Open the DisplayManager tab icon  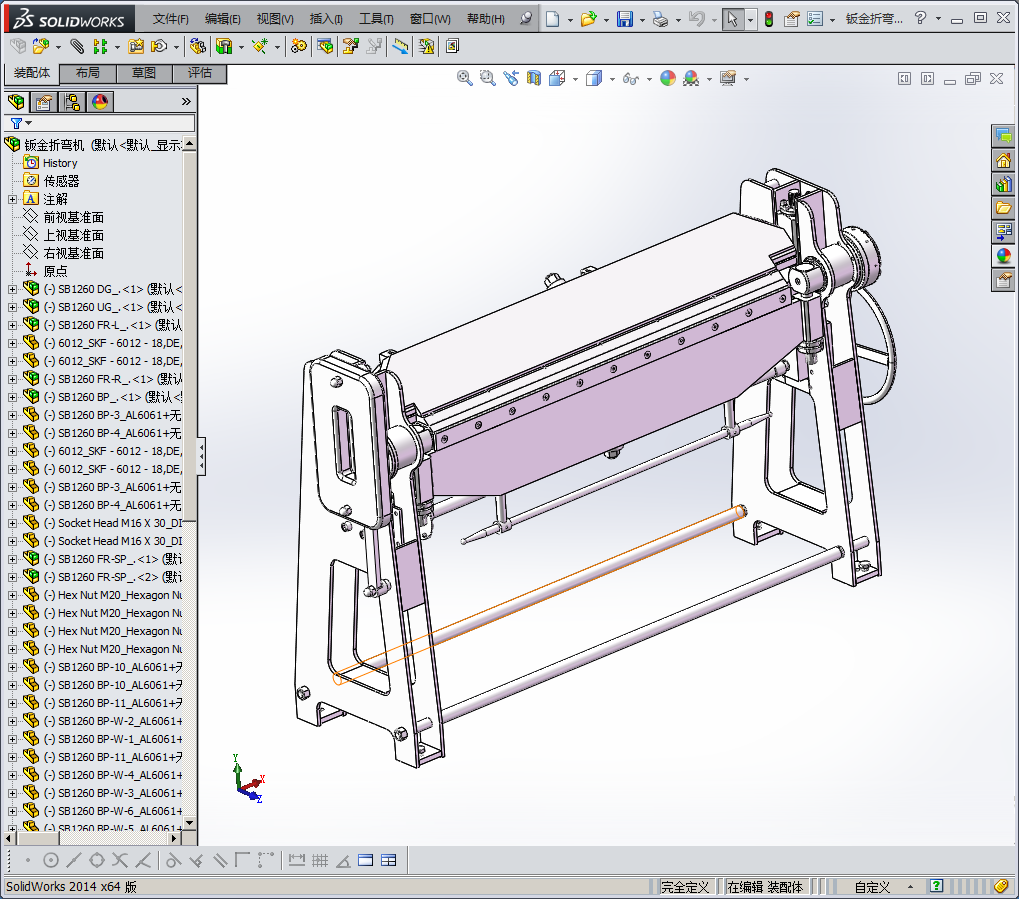point(100,101)
